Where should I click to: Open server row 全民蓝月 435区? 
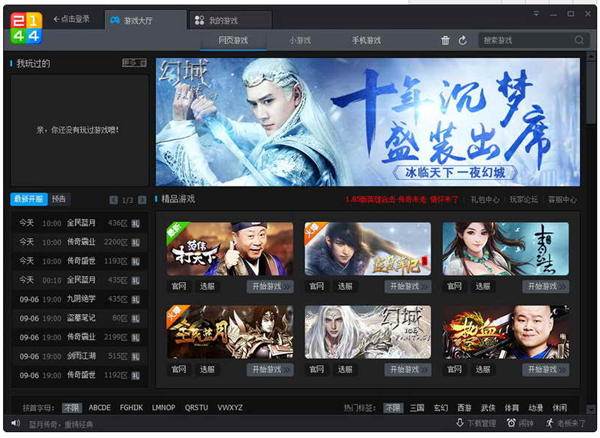coord(80,280)
